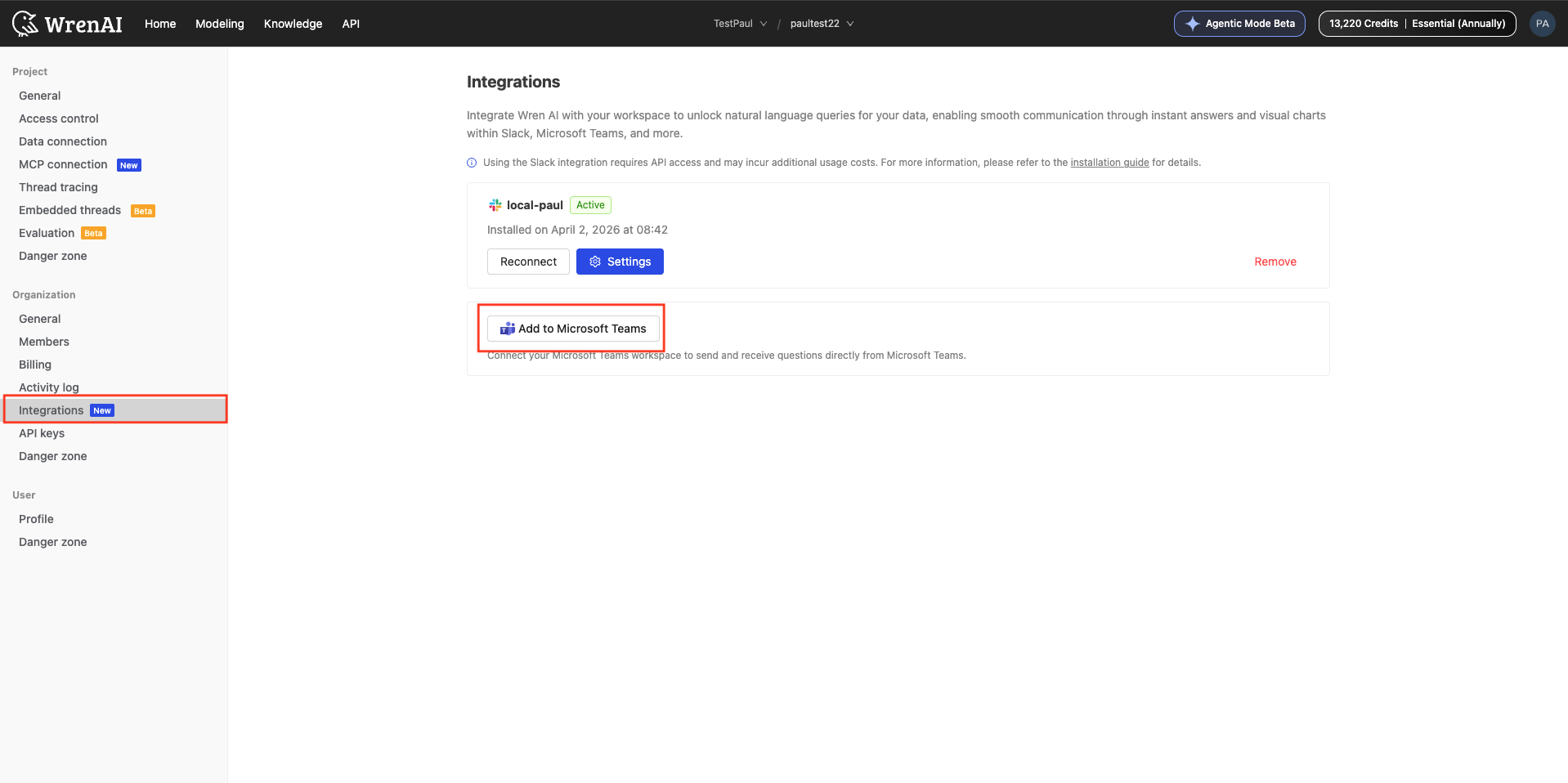Select Integrations in sidebar

click(114, 410)
